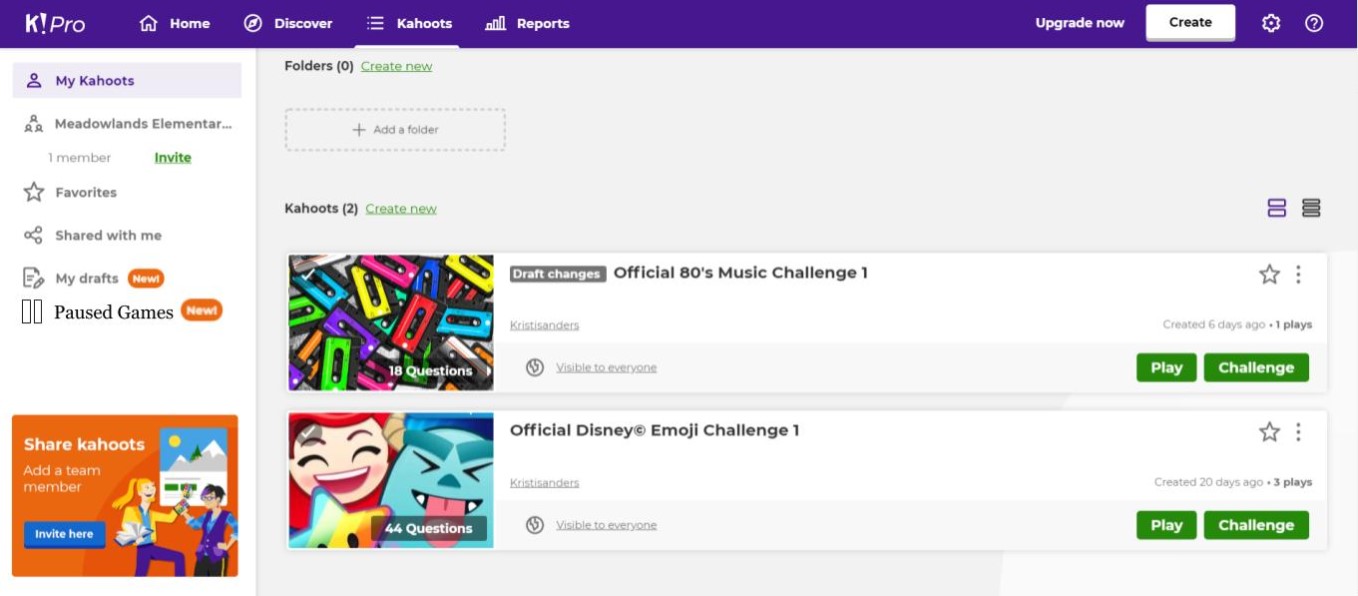Viewport: 1358px width, 596px height.
Task: Click Visible to everyone on 80's Music Challenge
Action: pyautogui.click(x=606, y=367)
